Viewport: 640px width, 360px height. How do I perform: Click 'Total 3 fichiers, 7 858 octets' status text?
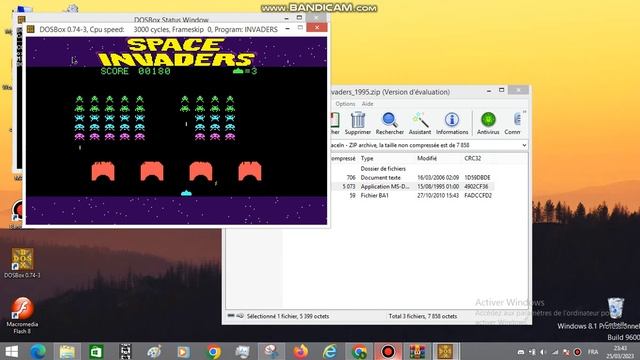pos(422,316)
